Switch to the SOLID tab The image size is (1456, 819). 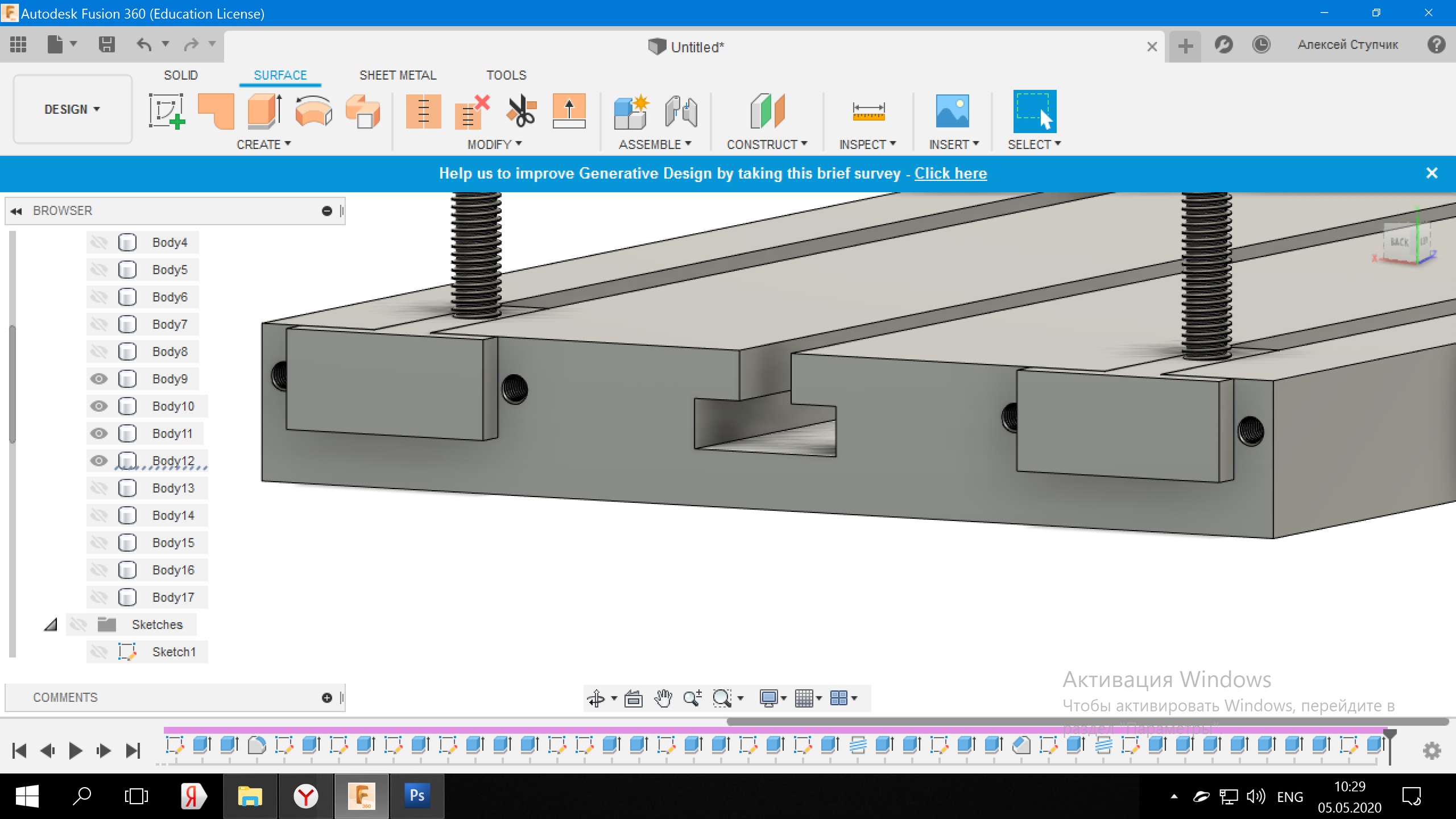(181, 75)
